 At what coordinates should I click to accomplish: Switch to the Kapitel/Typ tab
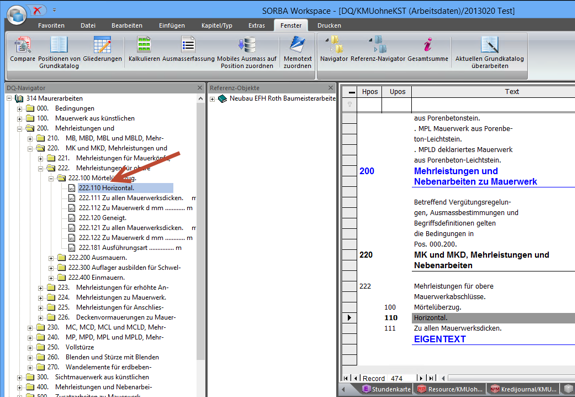[217, 26]
